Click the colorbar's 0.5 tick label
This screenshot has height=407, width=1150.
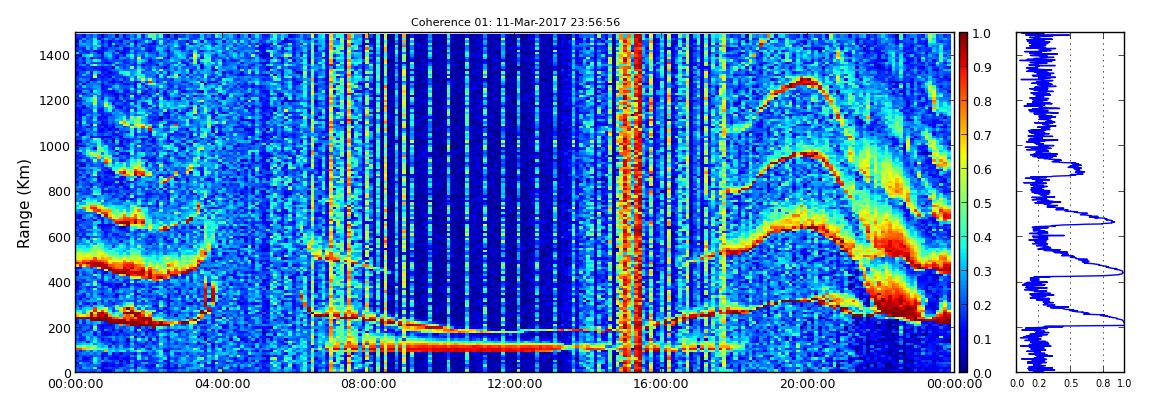pyautogui.click(x=981, y=203)
